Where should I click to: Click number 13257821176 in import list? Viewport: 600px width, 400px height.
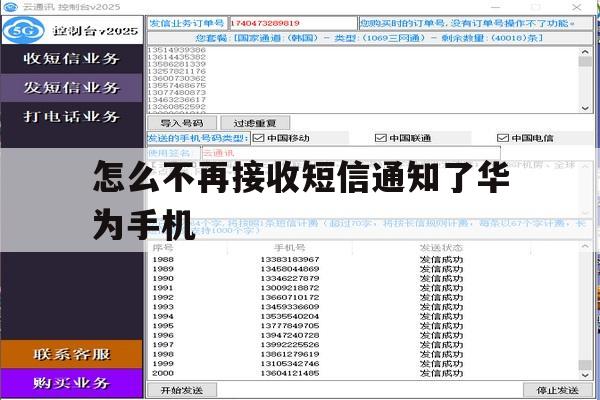(177, 71)
